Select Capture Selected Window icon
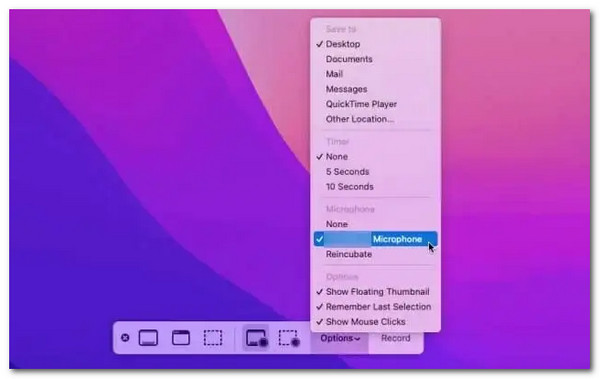Viewport: 600px width, 379px height. 181,338
